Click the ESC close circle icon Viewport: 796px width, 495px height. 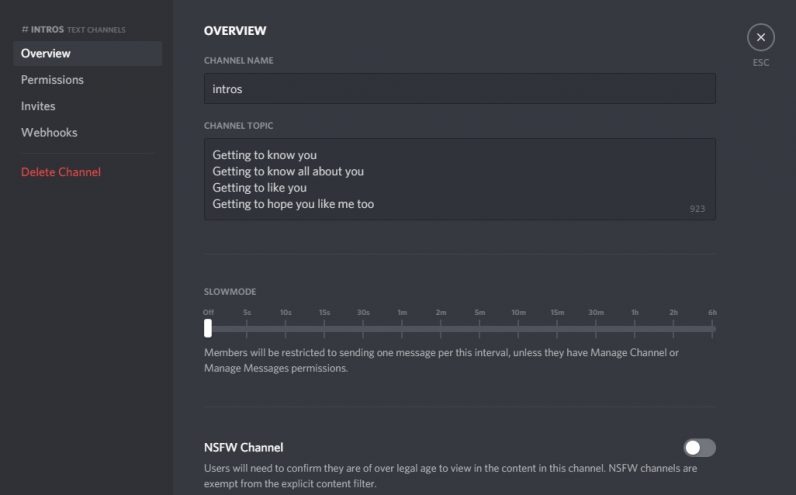pos(761,38)
